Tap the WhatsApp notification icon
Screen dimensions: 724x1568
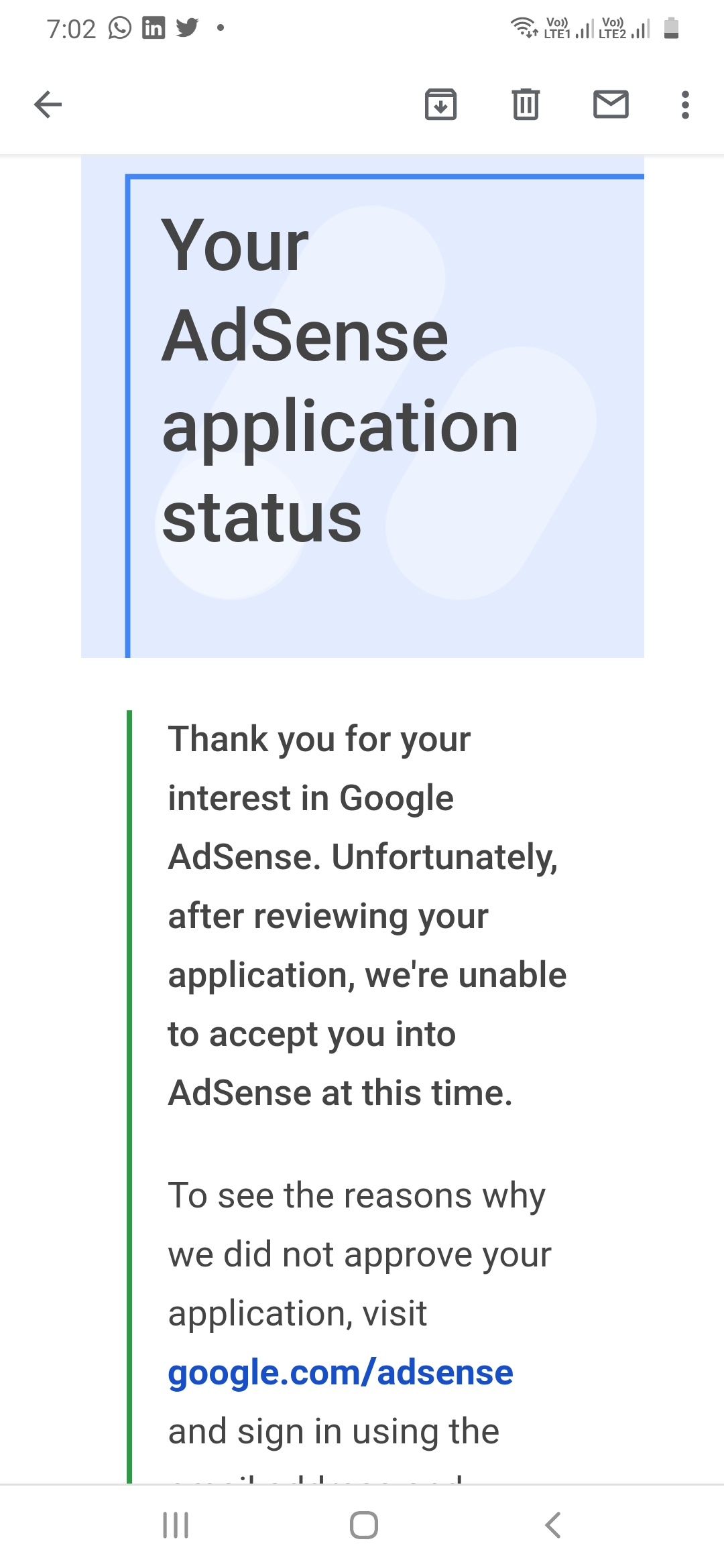click(x=120, y=28)
